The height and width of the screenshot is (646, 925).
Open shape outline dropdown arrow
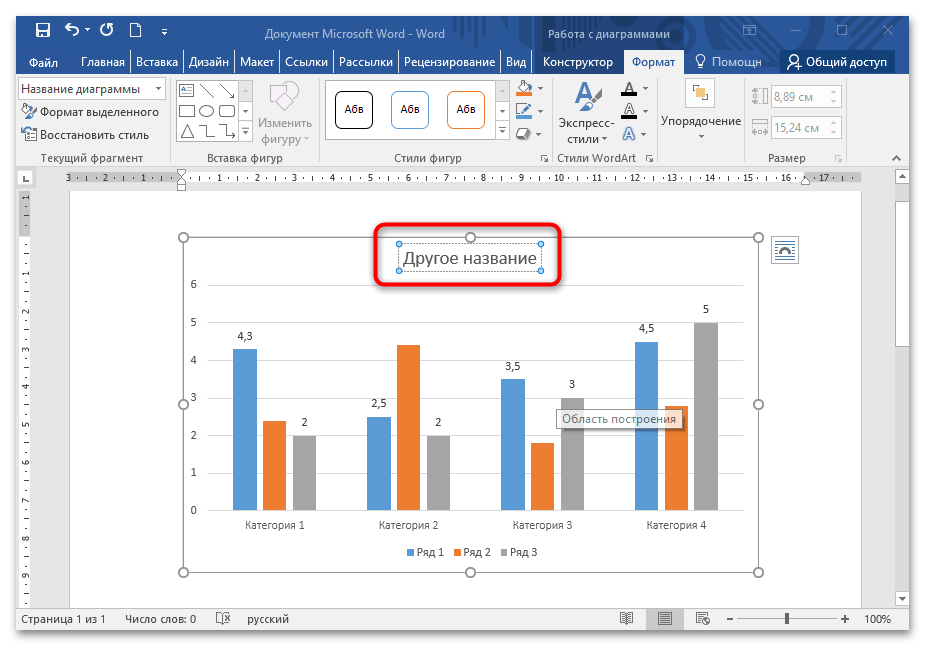tap(540, 111)
